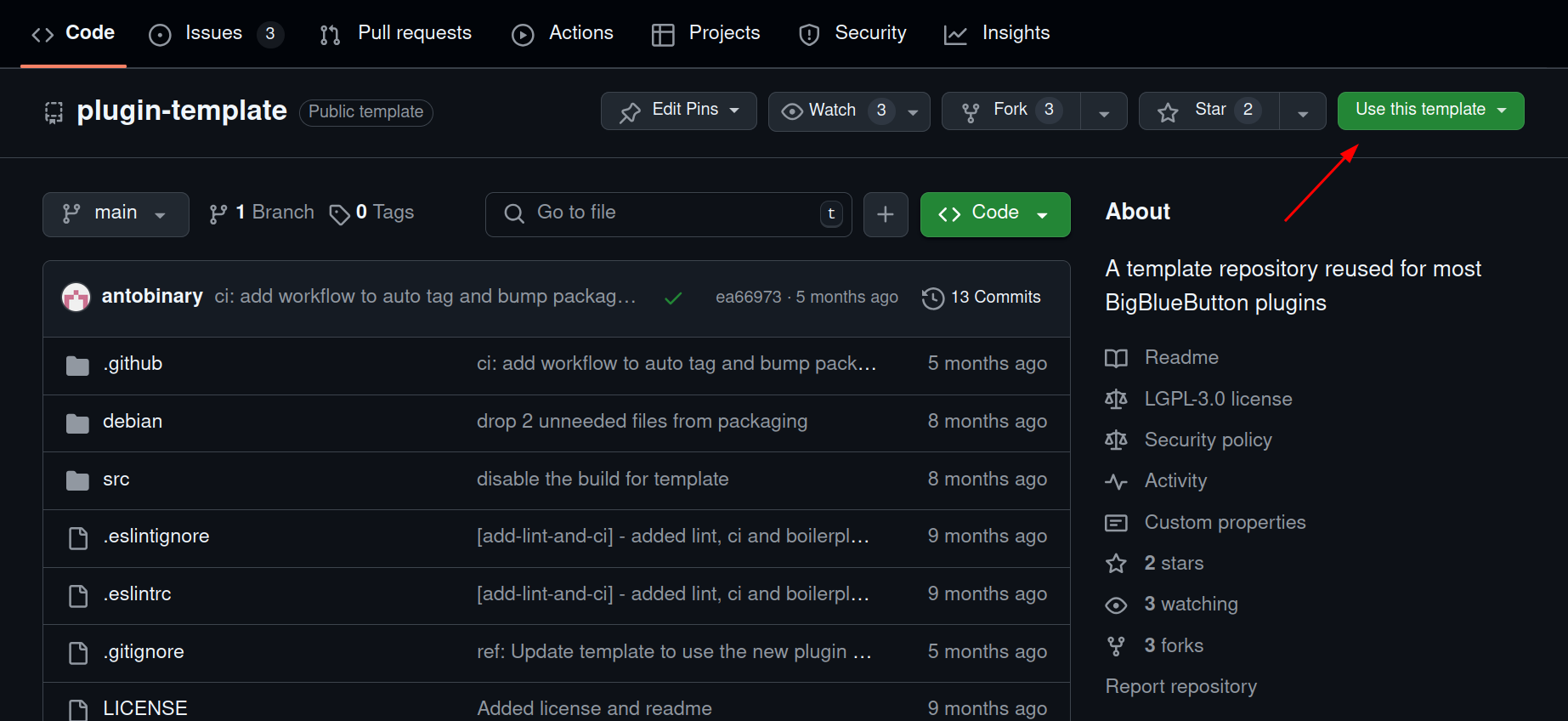Open the .gitignore file
Viewport: 1568px width, 721px height.
pos(144,652)
